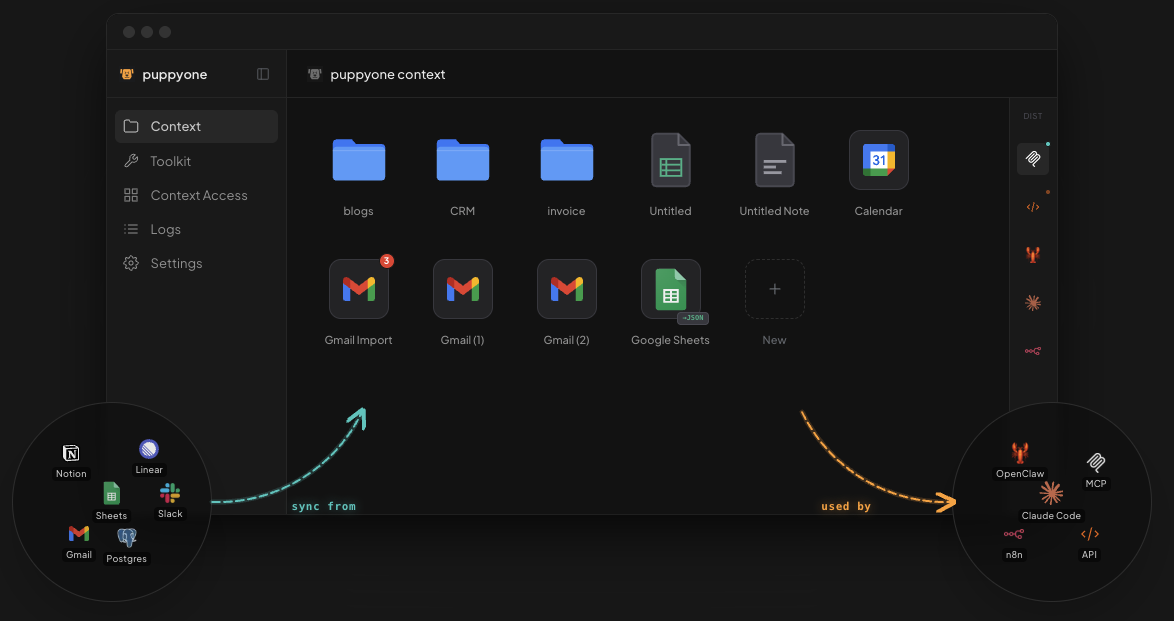Click the Gmail icon in sync circle
1174x621 pixels.
click(79, 533)
